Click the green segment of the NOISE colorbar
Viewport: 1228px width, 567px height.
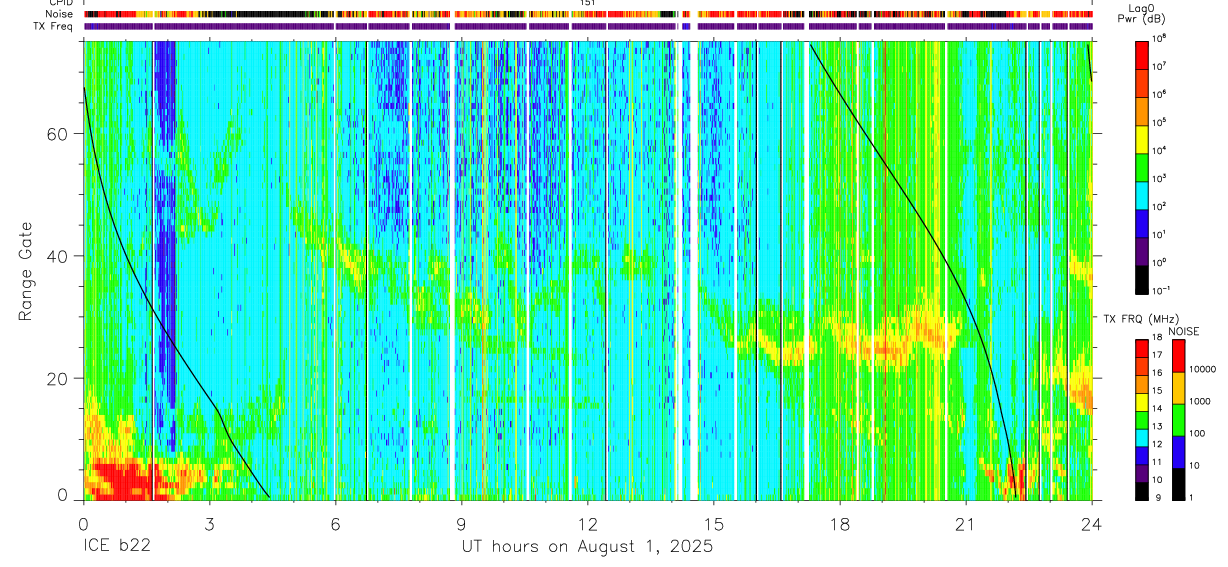pyautogui.click(x=1180, y=420)
